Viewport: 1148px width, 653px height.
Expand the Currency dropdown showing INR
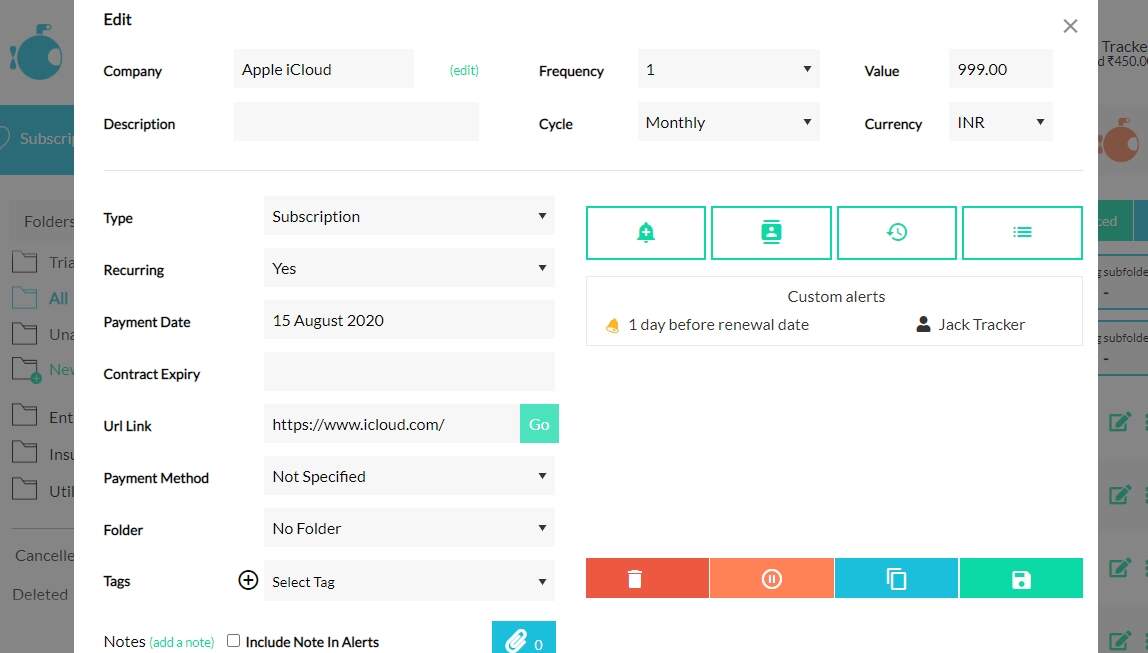(999, 123)
